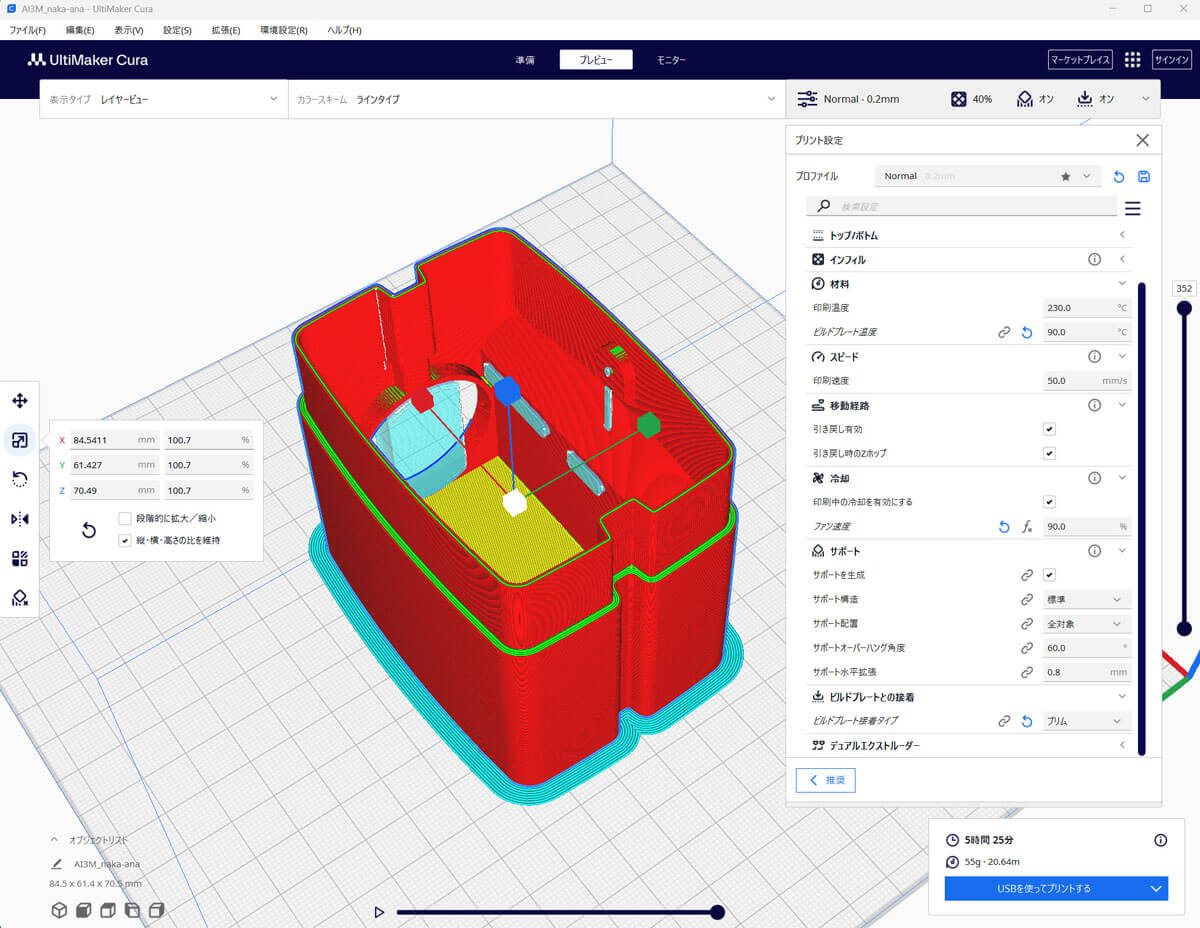Open the build plate adhesion type dropdown
The image size is (1200, 928).
[x=1086, y=721]
